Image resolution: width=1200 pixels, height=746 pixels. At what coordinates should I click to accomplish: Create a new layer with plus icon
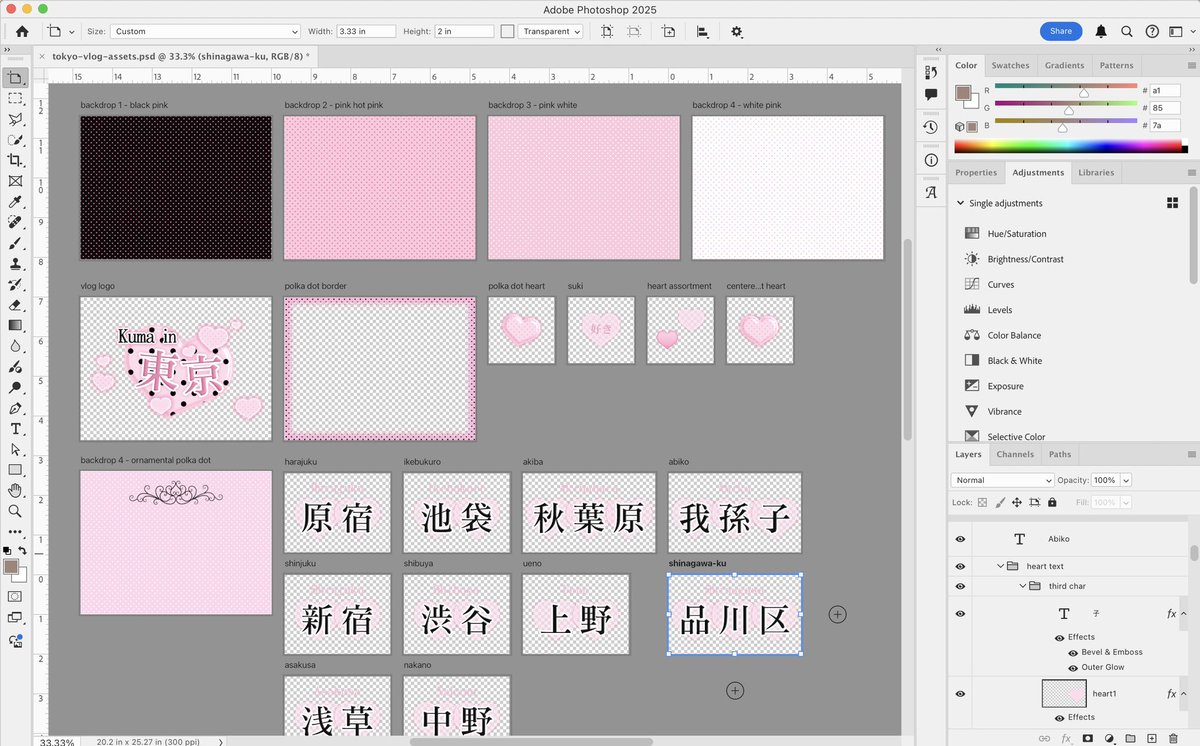tap(1152, 739)
